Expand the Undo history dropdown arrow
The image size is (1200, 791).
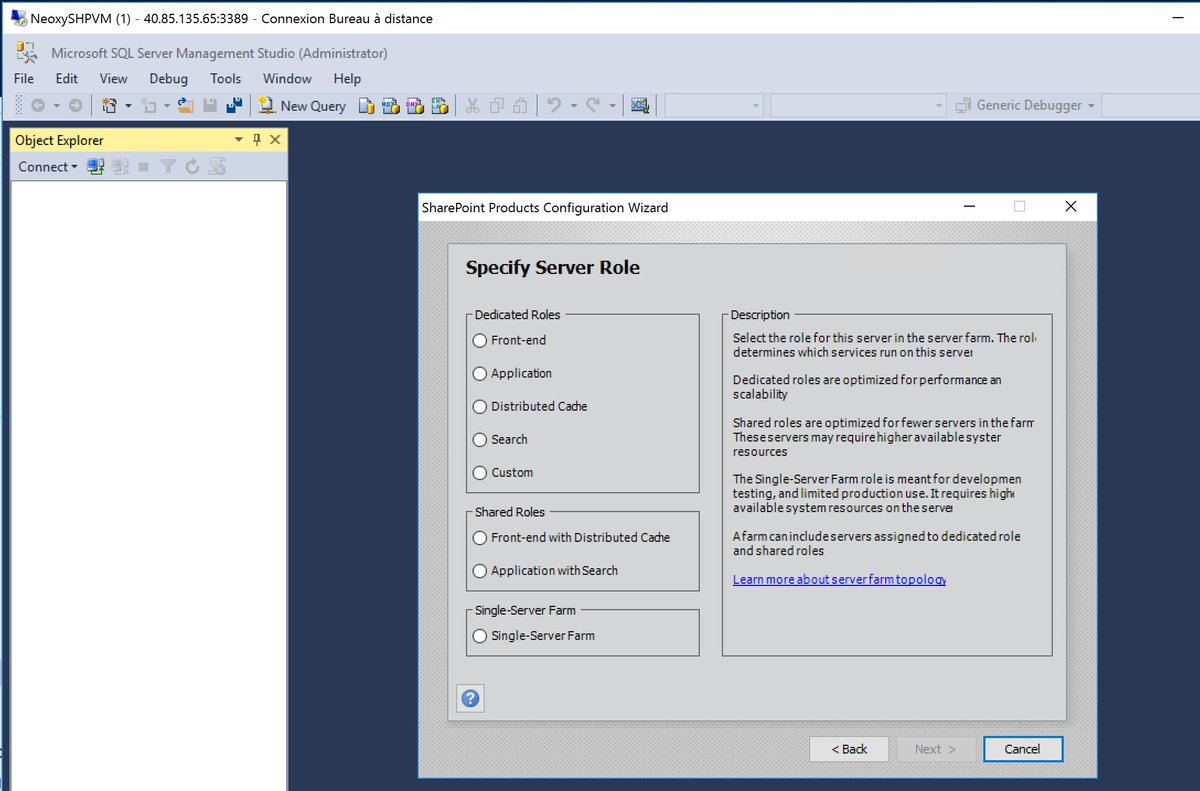(x=573, y=105)
